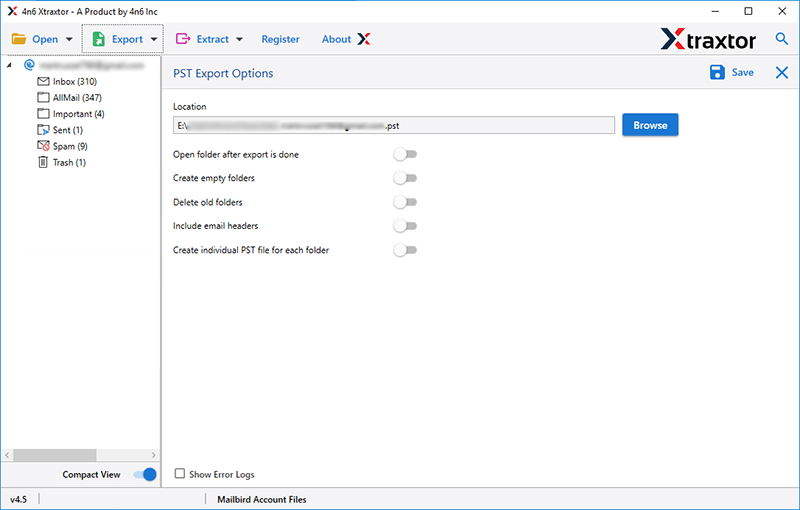Click the PST Export Options heading
The height and width of the screenshot is (510, 800).
223,73
